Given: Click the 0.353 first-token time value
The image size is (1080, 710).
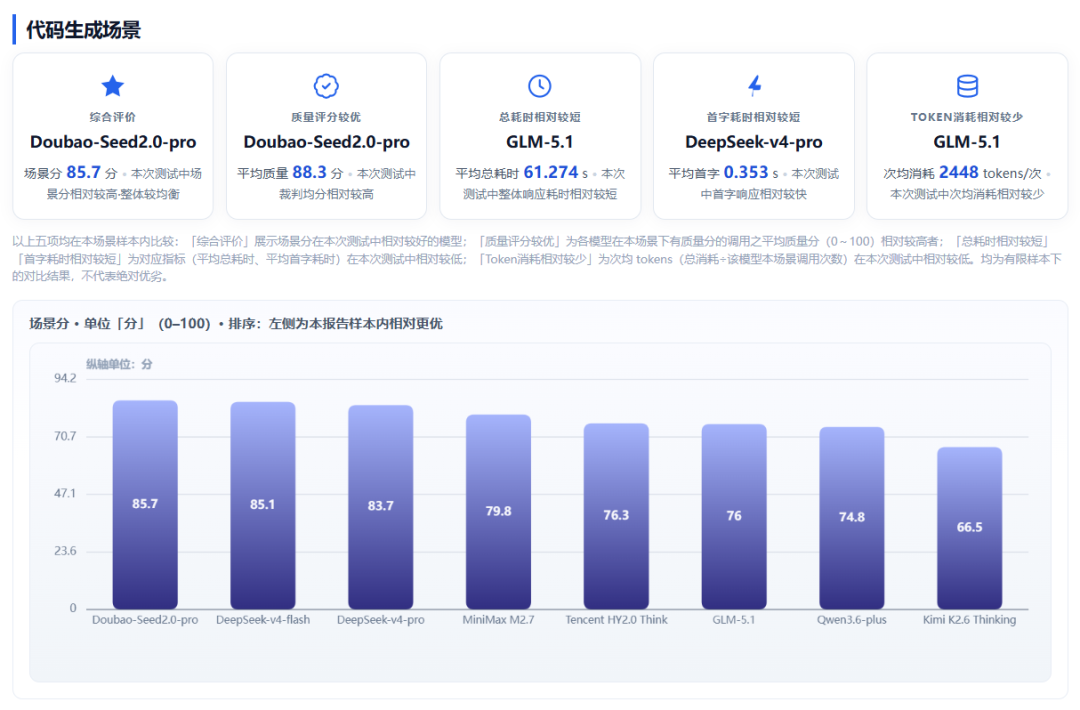Looking at the screenshot, I should coord(746,172).
